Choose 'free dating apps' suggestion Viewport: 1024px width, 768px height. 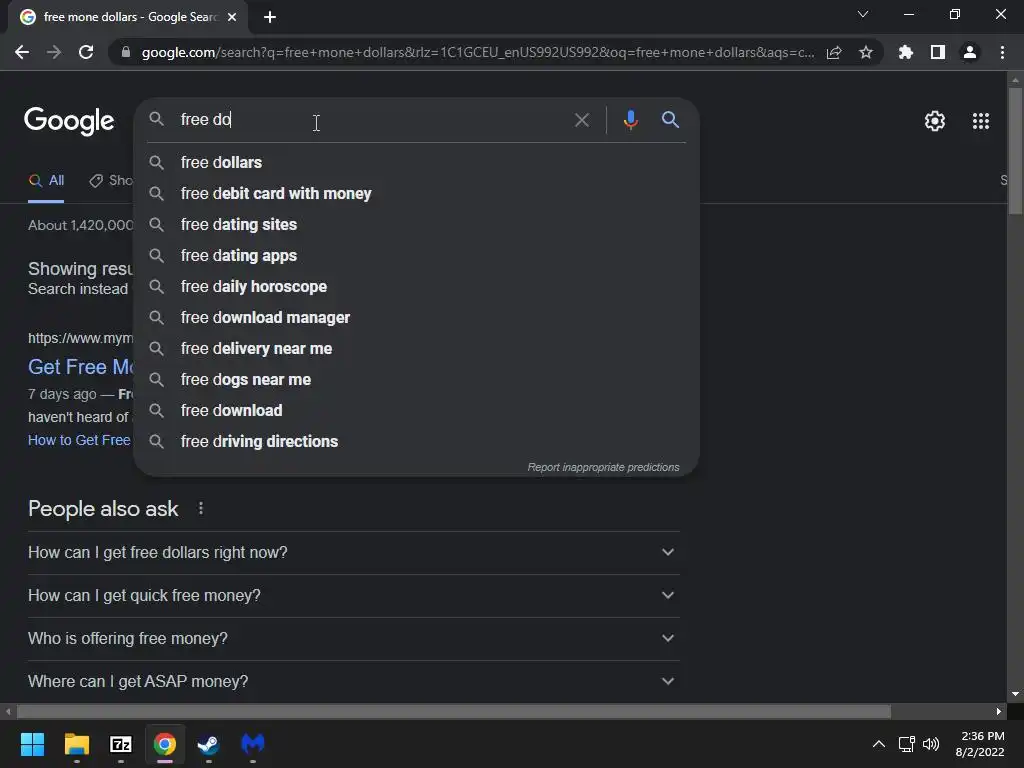coord(416,255)
